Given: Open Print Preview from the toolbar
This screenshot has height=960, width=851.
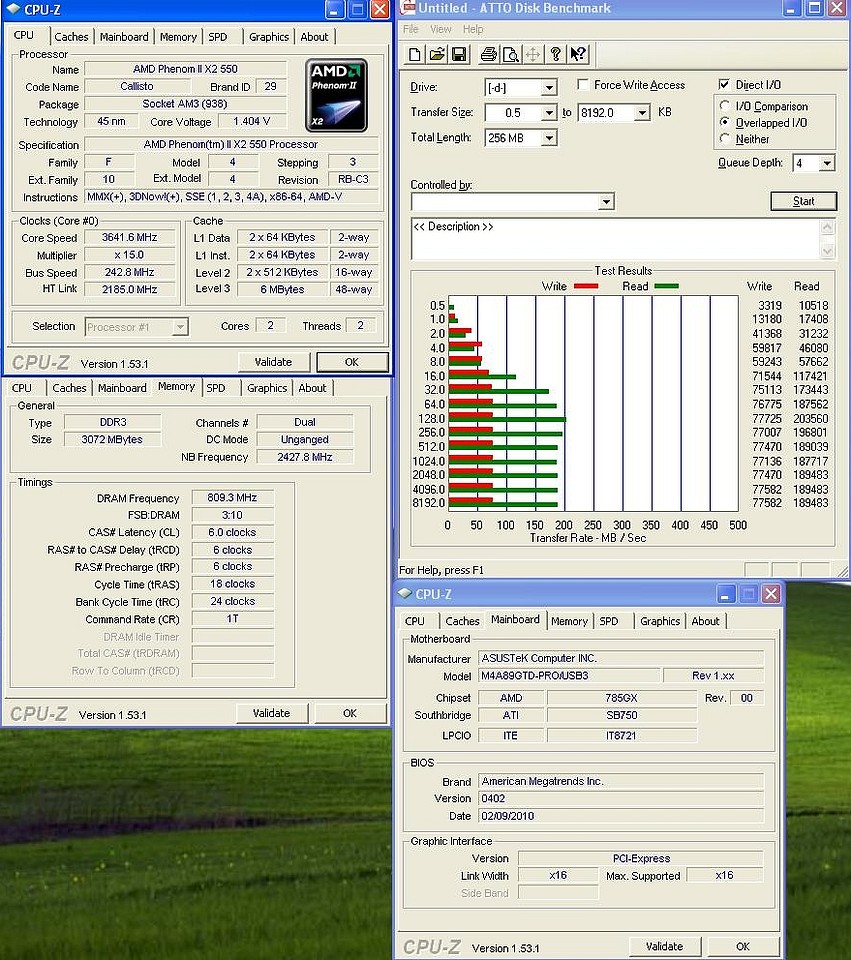Looking at the screenshot, I should pos(510,54).
